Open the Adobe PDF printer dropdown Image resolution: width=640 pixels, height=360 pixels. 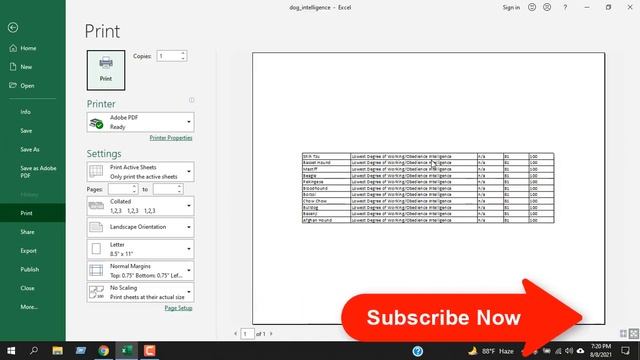point(140,122)
